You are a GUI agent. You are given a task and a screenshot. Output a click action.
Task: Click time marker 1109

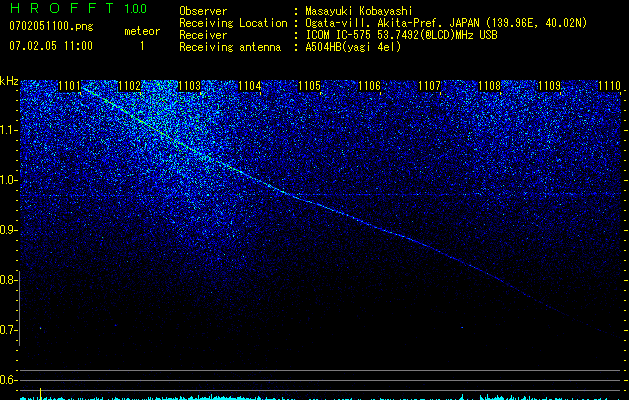tap(549, 85)
